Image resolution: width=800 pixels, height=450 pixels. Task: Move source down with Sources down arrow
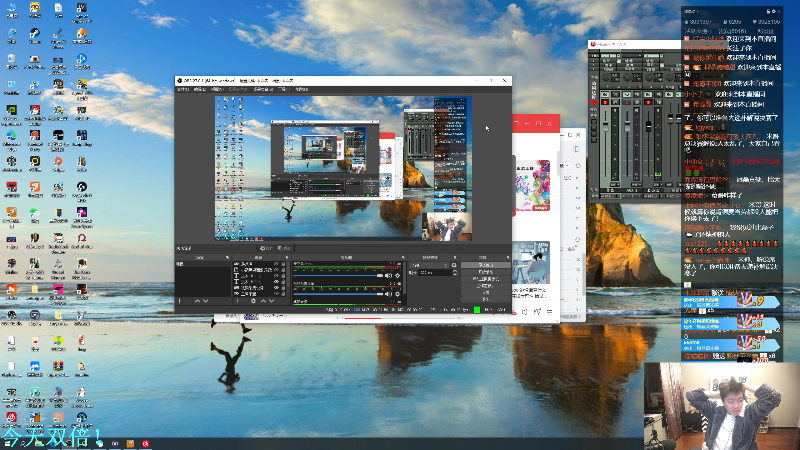(x=271, y=301)
